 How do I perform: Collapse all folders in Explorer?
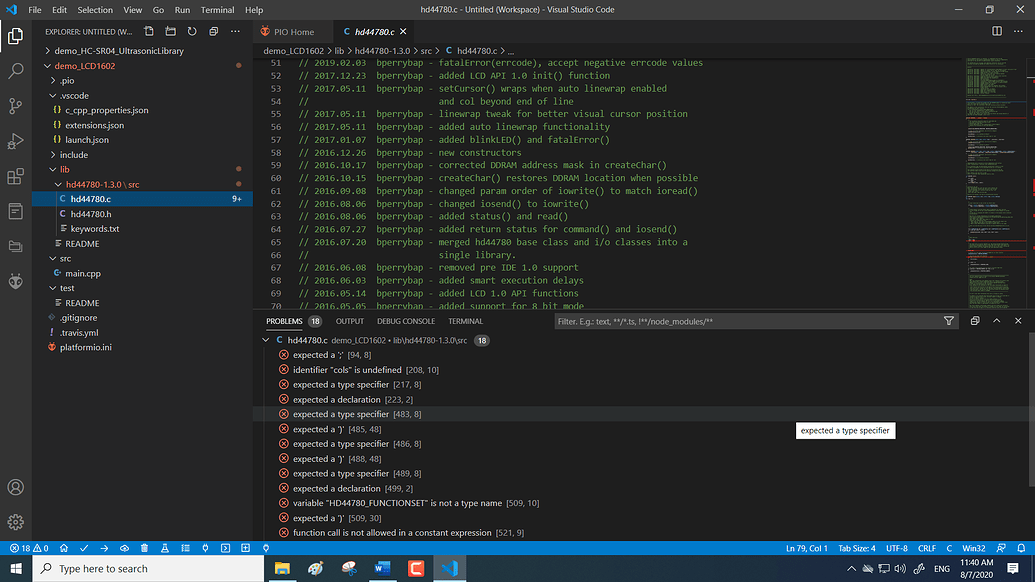coord(213,32)
